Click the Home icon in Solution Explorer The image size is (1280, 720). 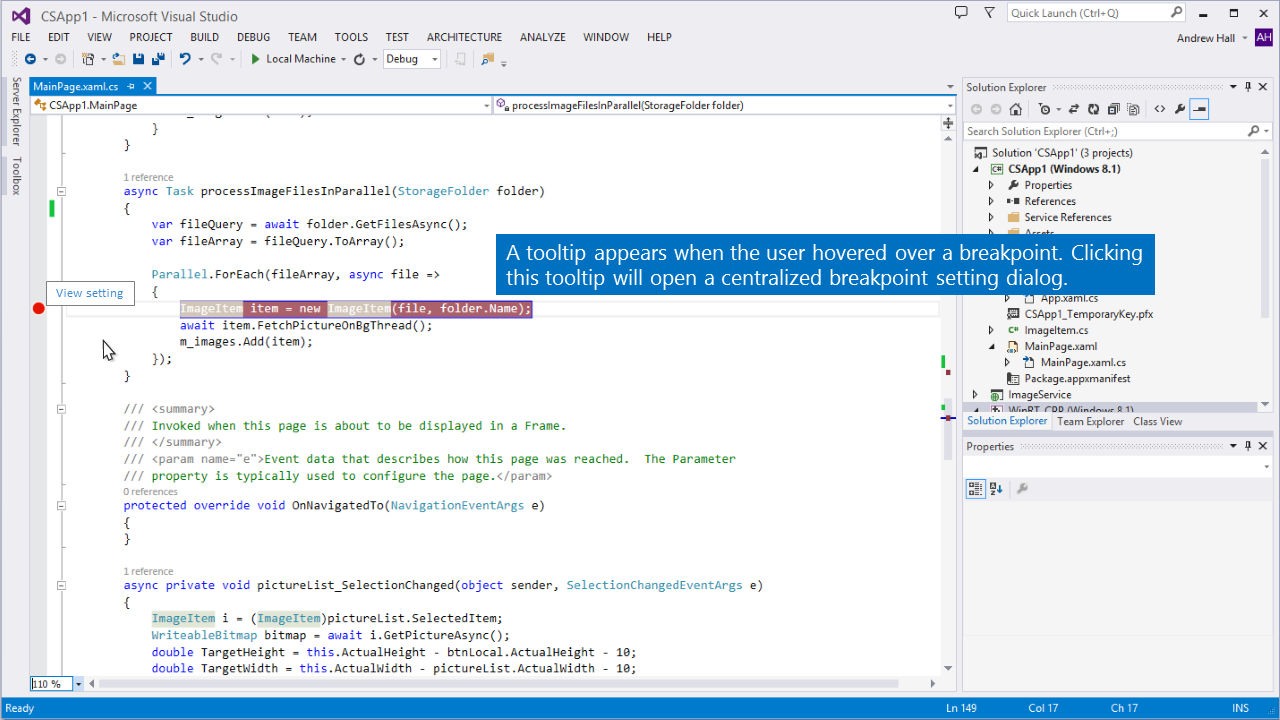click(x=1016, y=109)
